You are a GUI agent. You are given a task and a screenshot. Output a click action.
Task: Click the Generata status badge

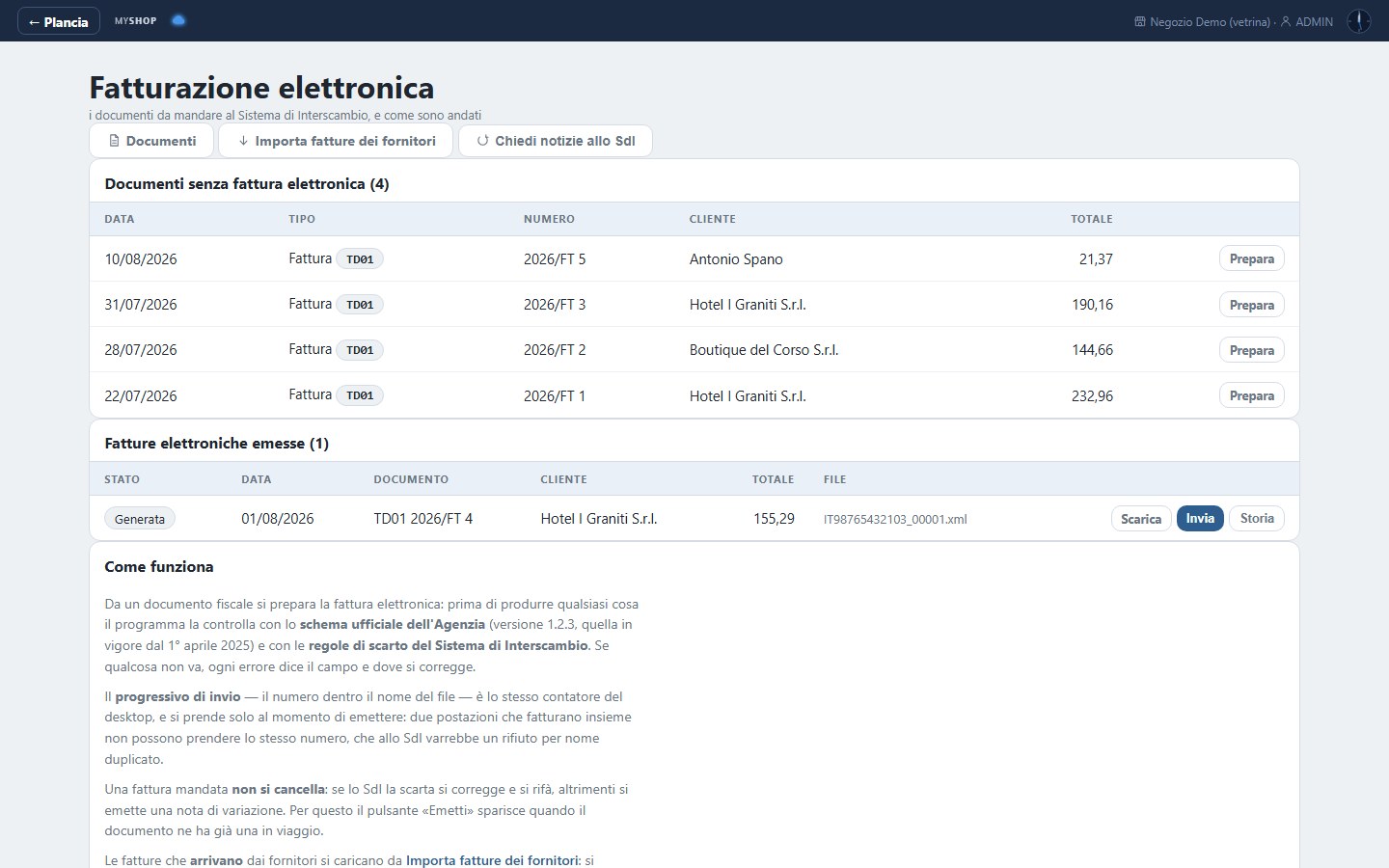click(140, 519)
